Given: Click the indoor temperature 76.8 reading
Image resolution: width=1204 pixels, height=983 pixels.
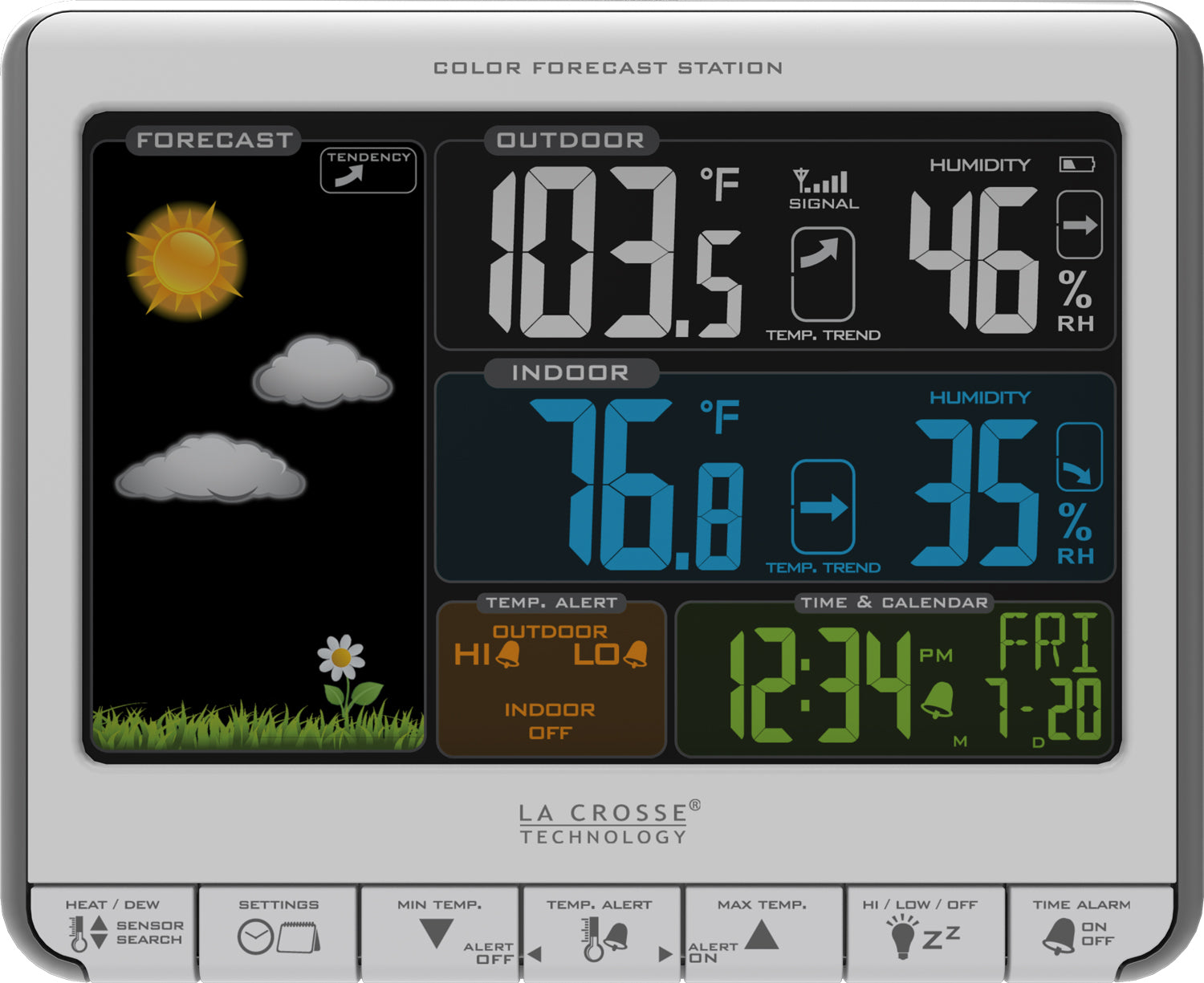Looking at the screenshot, I should click(636, 485).
